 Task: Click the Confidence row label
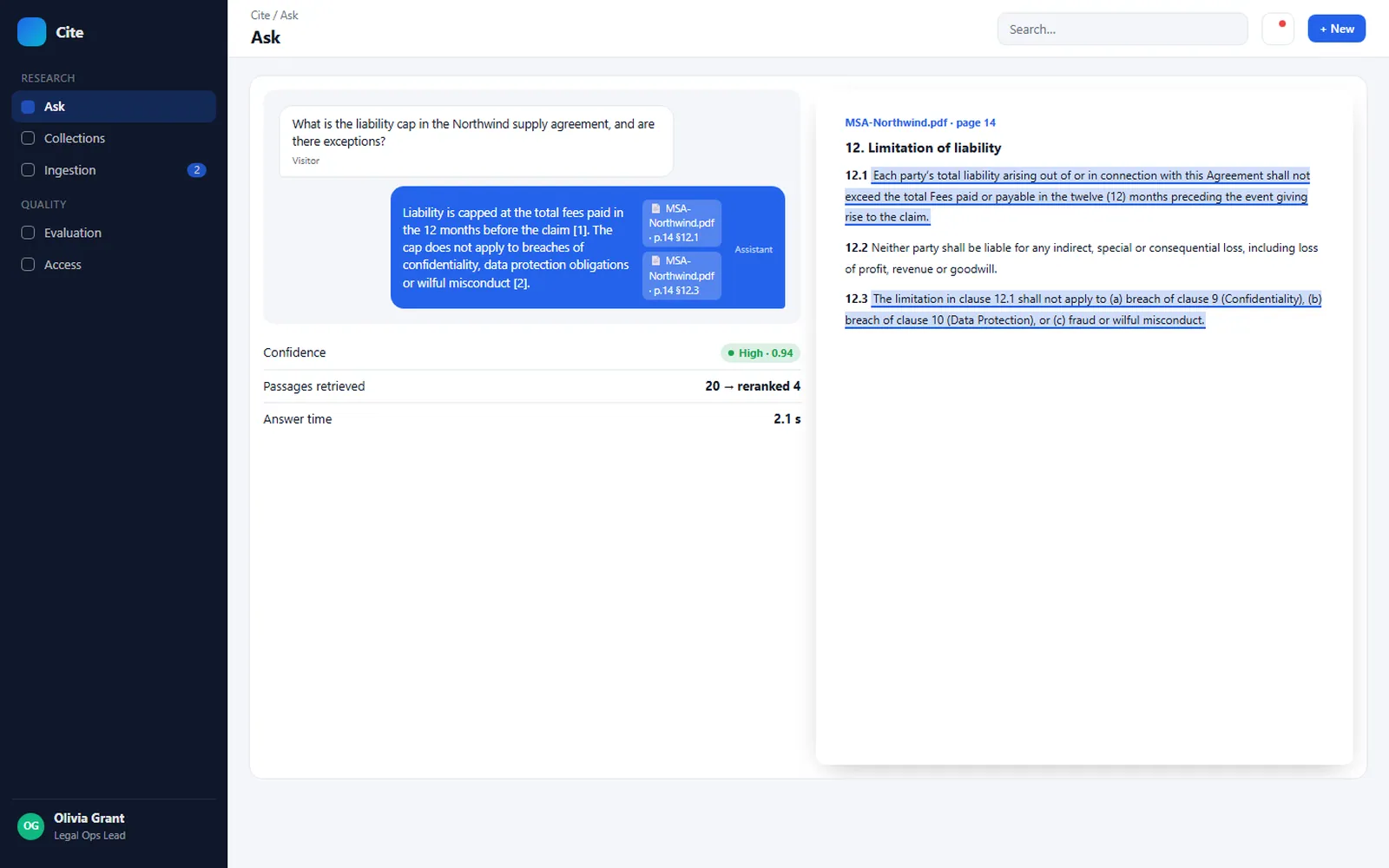click(x=294, y=352)
